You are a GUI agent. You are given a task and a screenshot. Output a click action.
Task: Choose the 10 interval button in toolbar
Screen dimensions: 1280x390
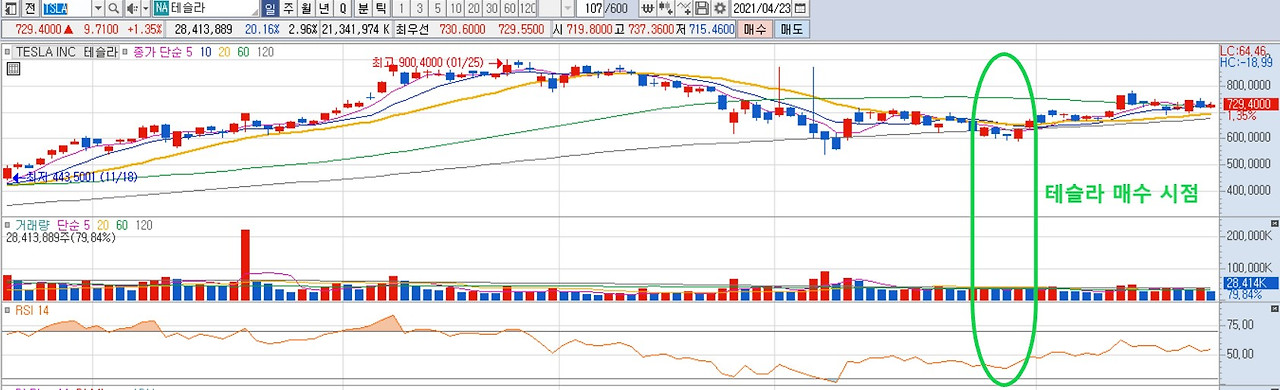(x=455, y=8)
